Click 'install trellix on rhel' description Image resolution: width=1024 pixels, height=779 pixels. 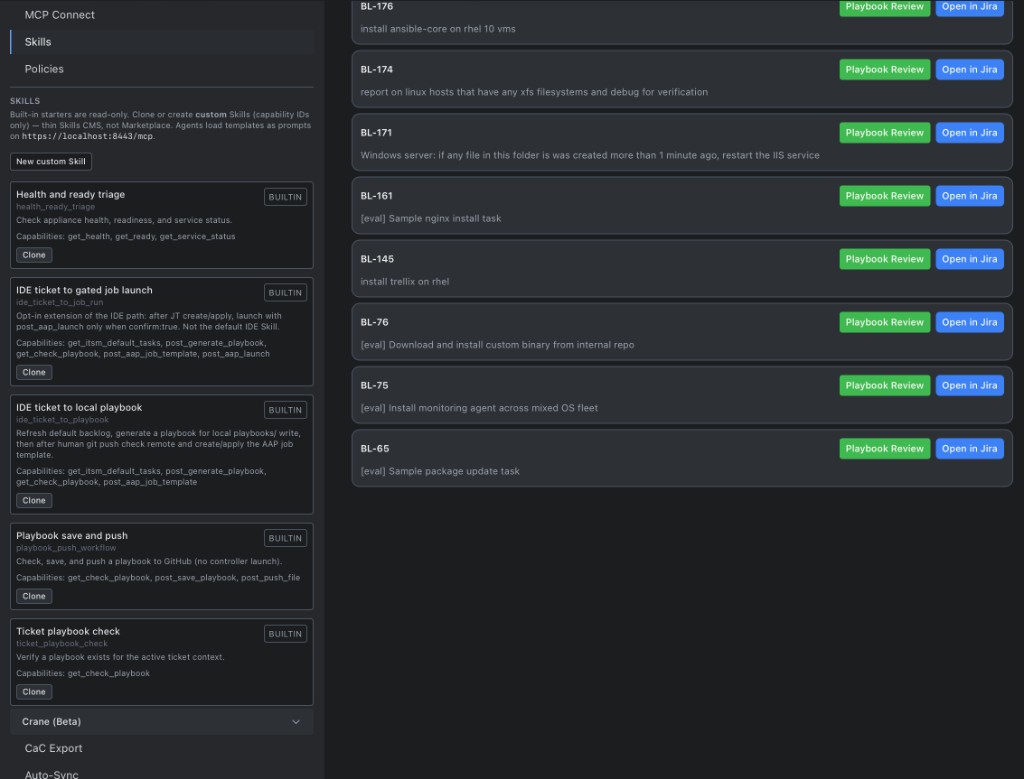point(405,281)
